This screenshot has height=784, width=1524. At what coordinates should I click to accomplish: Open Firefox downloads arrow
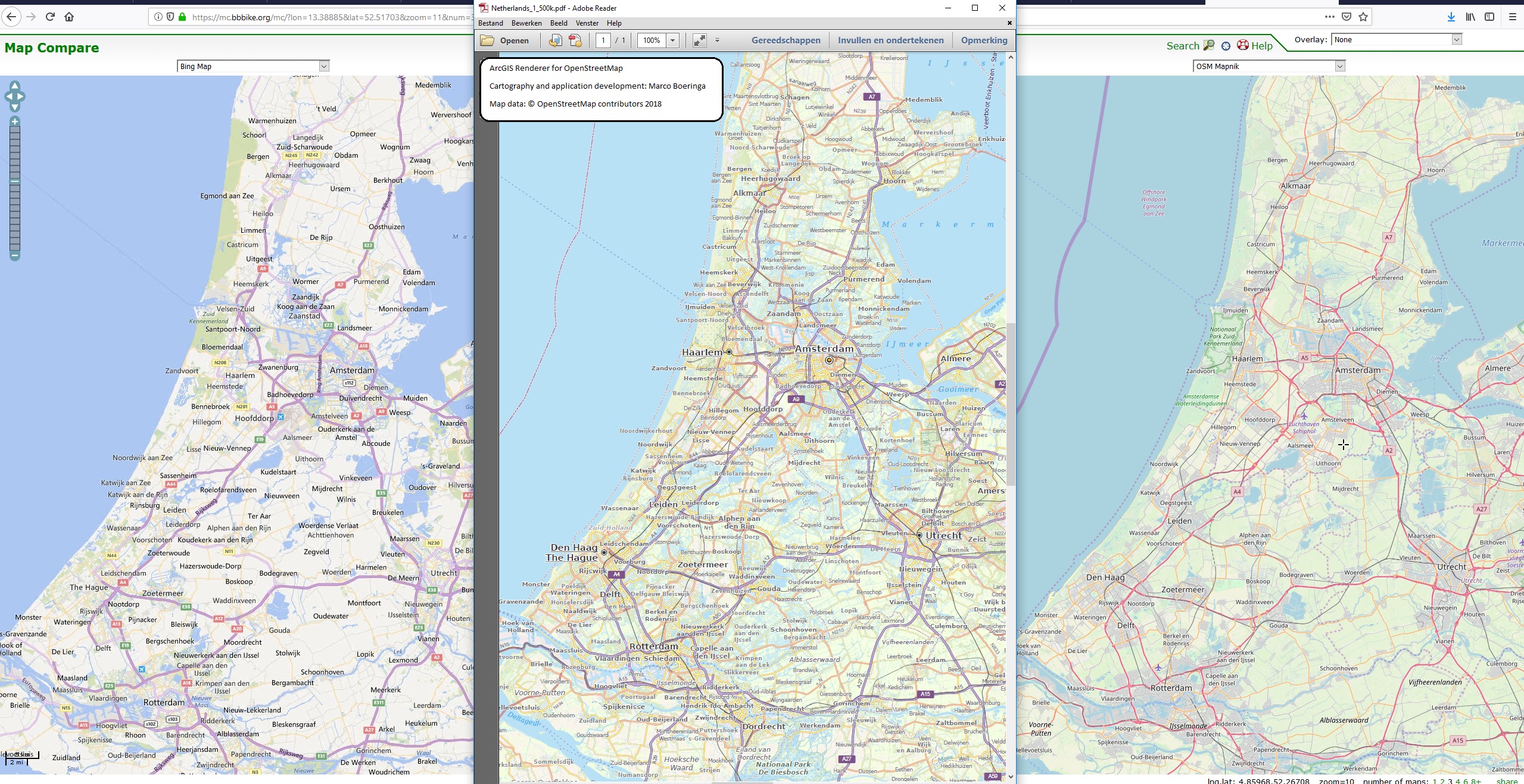(1451, 17)
